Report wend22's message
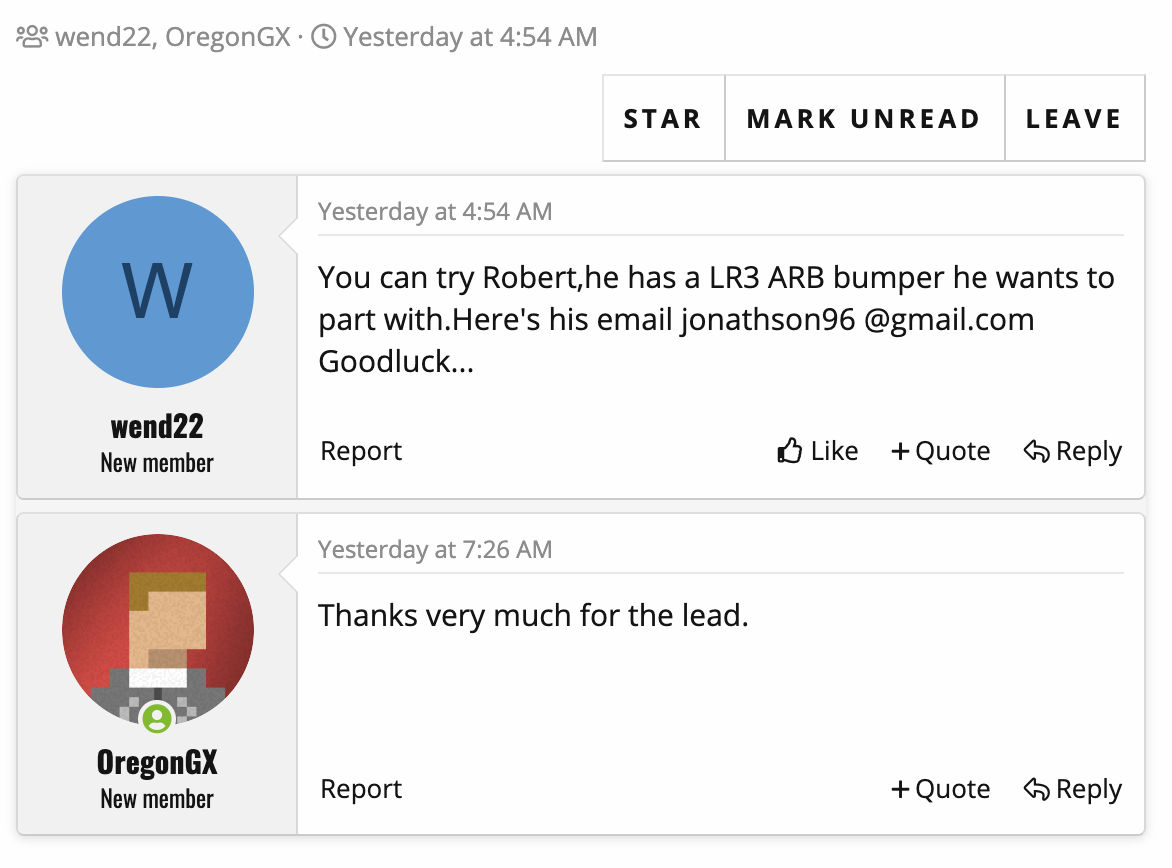1172x868 pixels. pyautogui.click(x=361, y=451)
